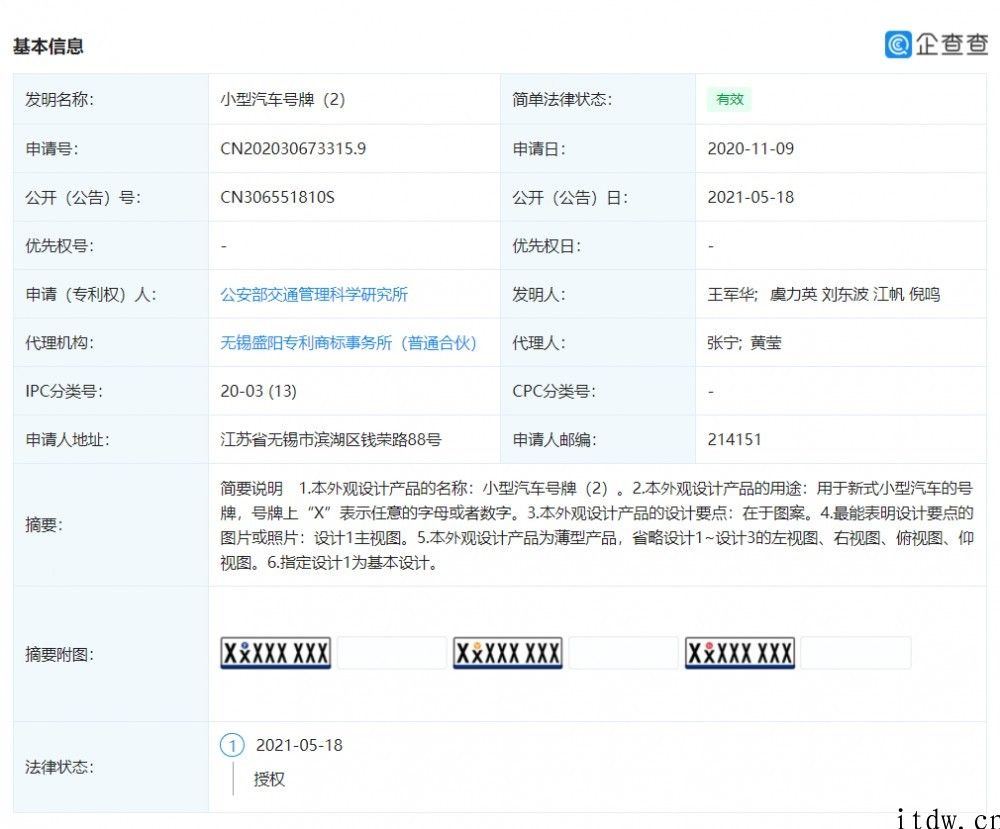
Task: View second license plate thumbnail with yellow dot
Action: pos(508,652)
